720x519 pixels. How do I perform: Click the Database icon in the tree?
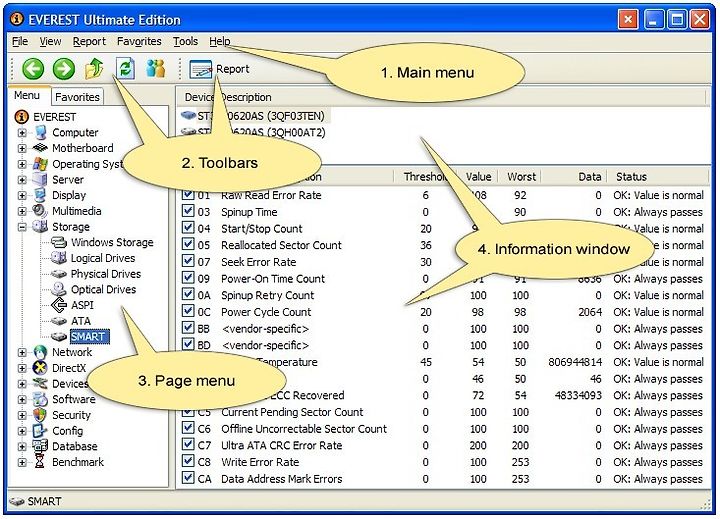[40, 446]
